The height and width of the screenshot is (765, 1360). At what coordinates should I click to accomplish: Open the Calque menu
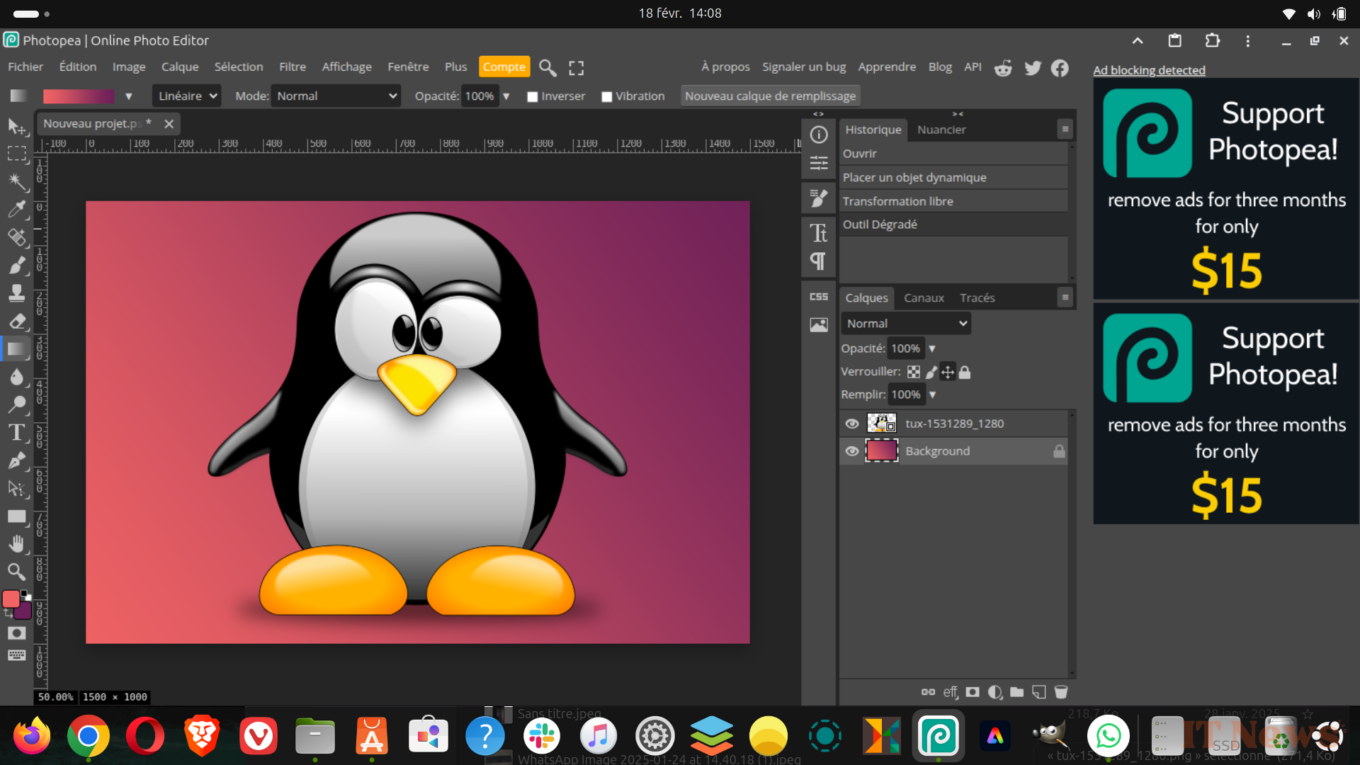(180, 67)
